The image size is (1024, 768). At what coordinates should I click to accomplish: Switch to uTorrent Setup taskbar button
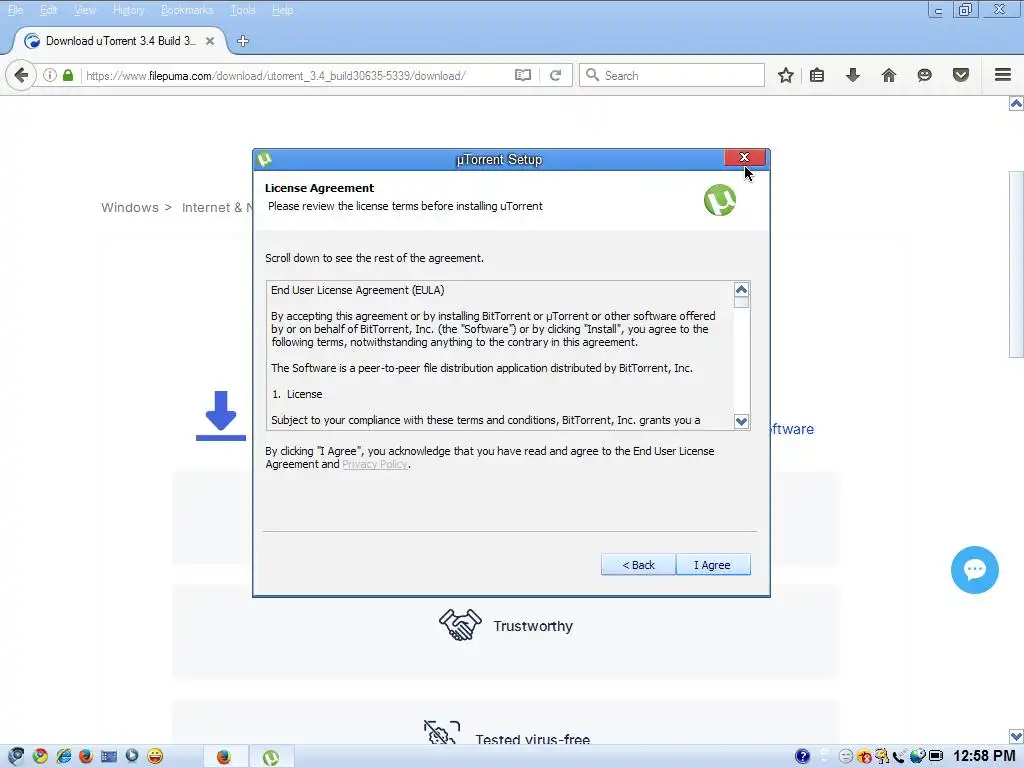[x=271, y=756]
